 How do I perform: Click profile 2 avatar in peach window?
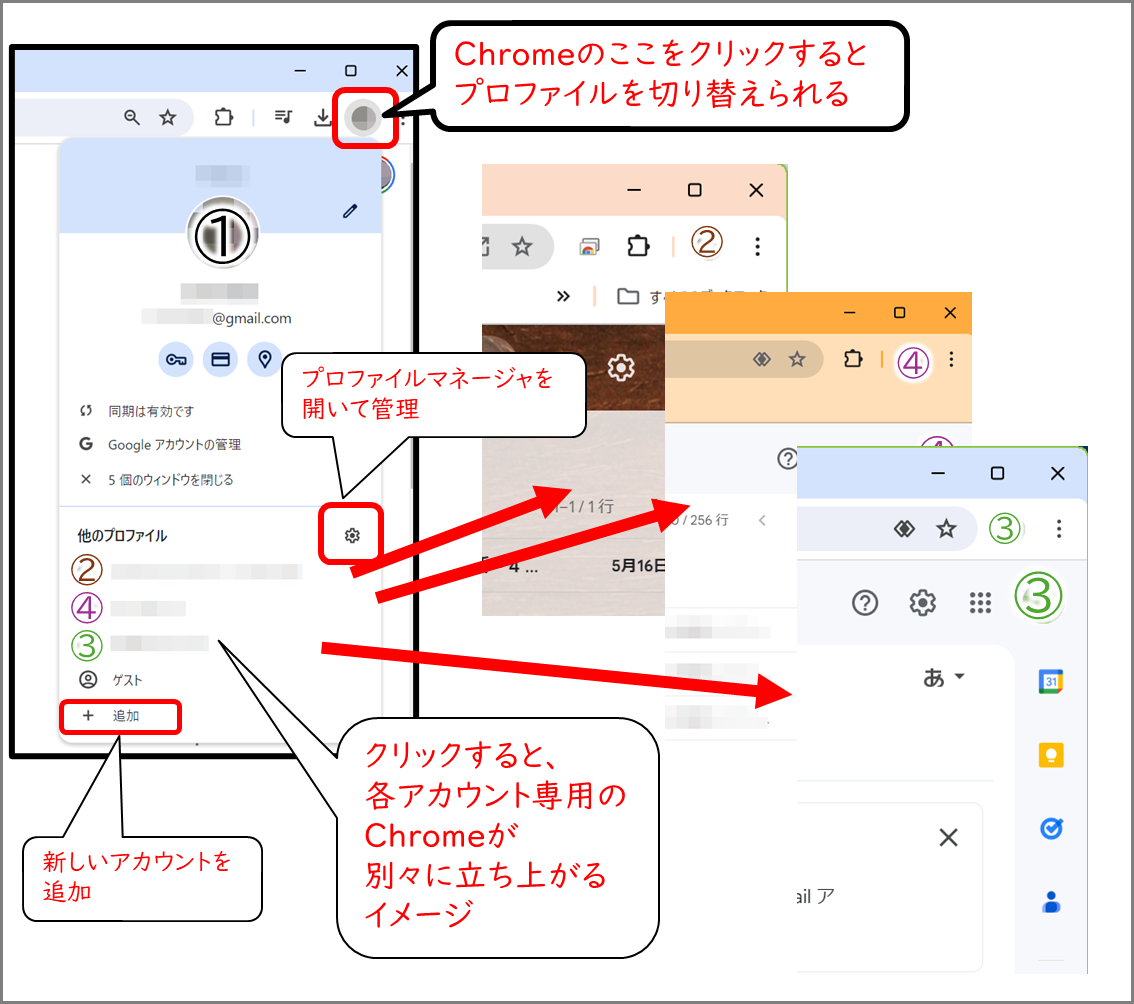(x=707, y=242)
